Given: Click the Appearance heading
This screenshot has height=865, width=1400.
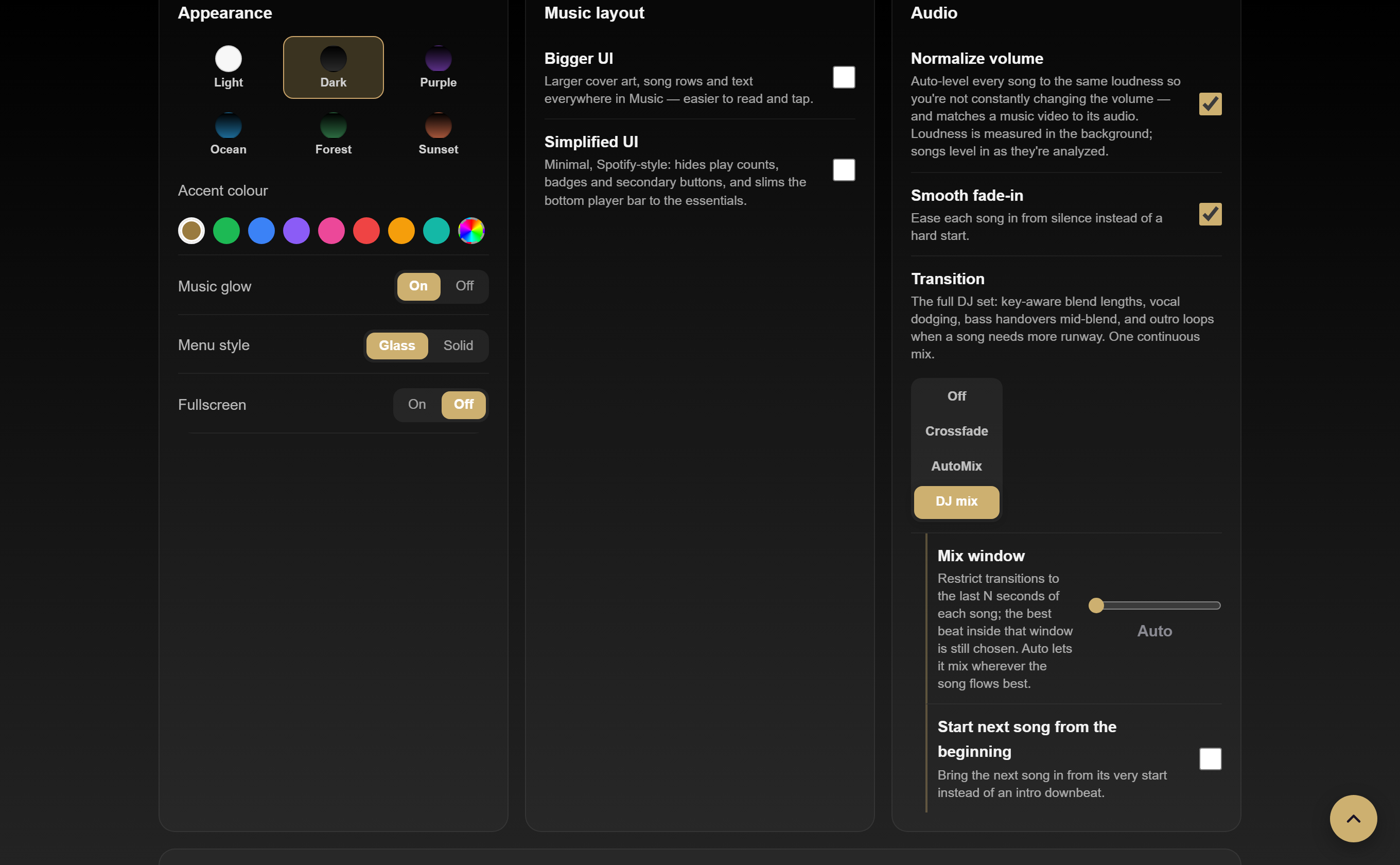Looking at the screenshot, I should pyautogui.click(x=225, y=12).
